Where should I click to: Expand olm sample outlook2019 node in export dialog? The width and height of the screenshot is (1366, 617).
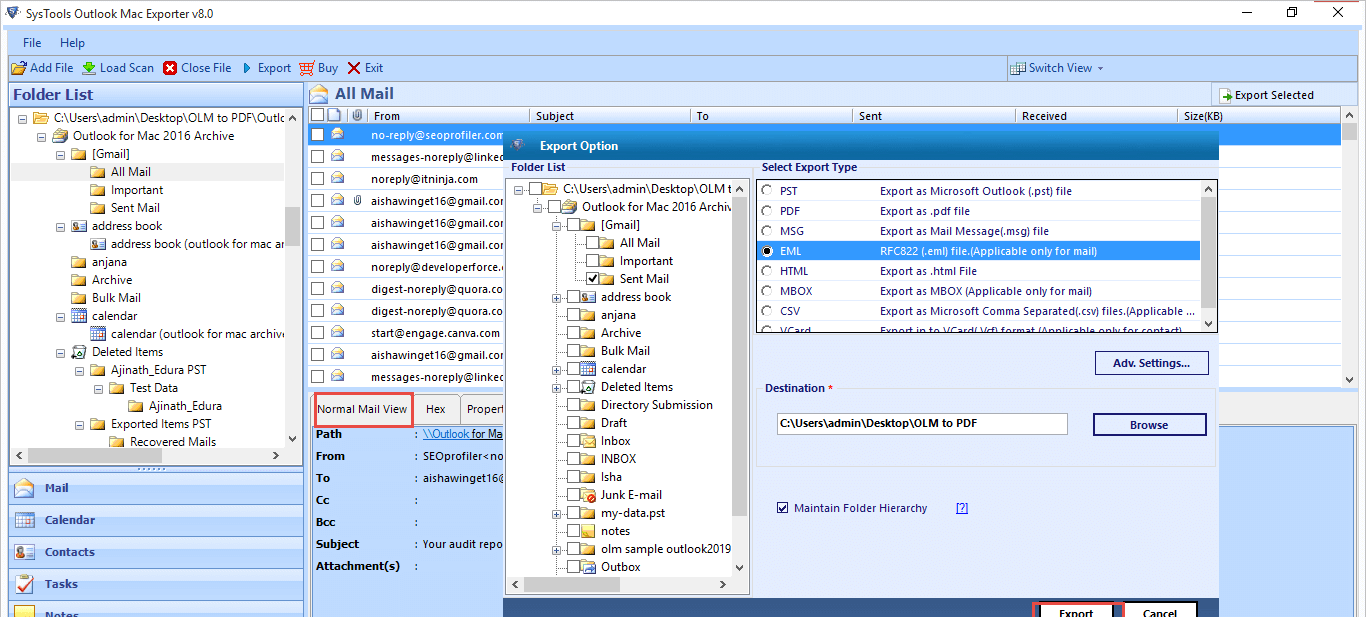tap(556, 549)
